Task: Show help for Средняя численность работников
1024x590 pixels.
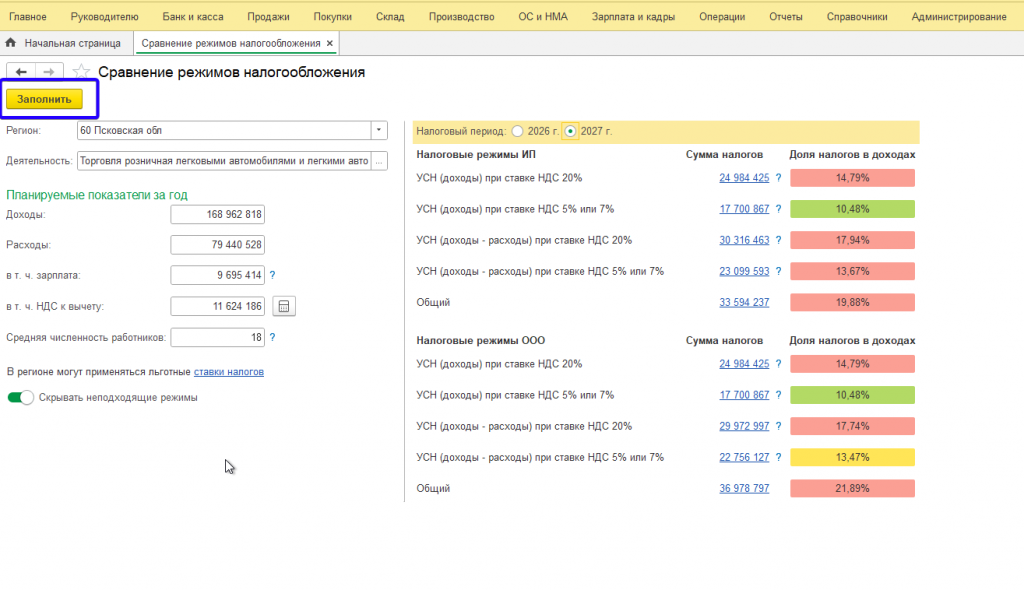Action: click(272, 337)
